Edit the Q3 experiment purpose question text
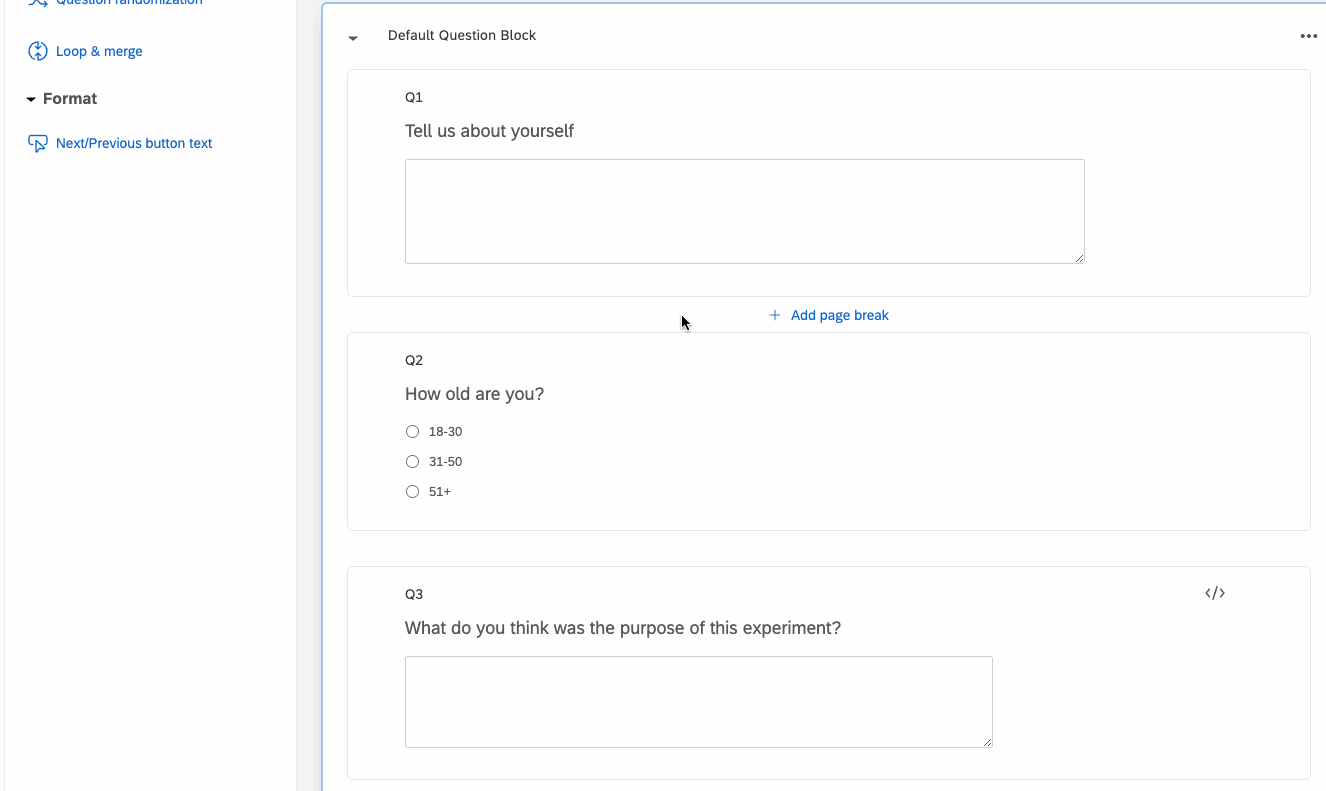1326x791 pixels. [x=622, y=628]
